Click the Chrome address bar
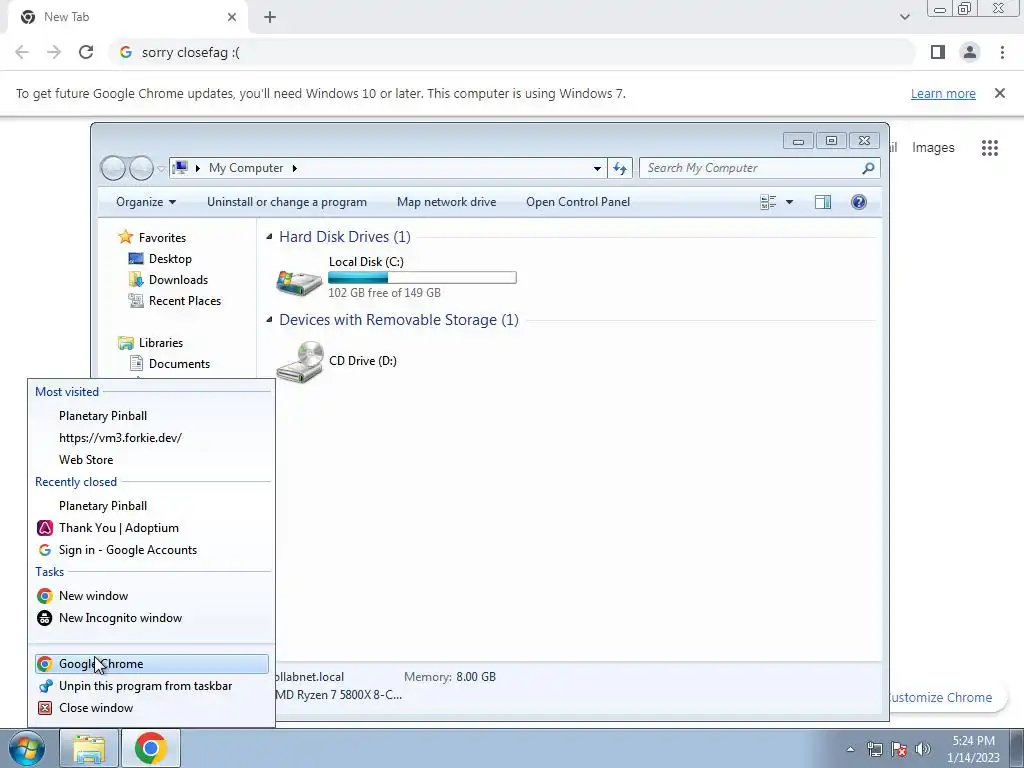1024x768 pixels. click(512, 52)
